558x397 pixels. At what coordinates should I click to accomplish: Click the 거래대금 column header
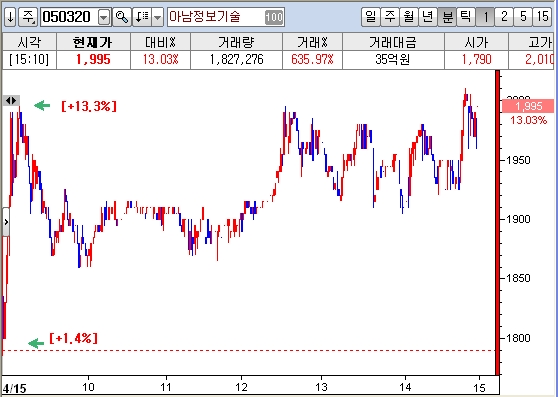(393, 42)
